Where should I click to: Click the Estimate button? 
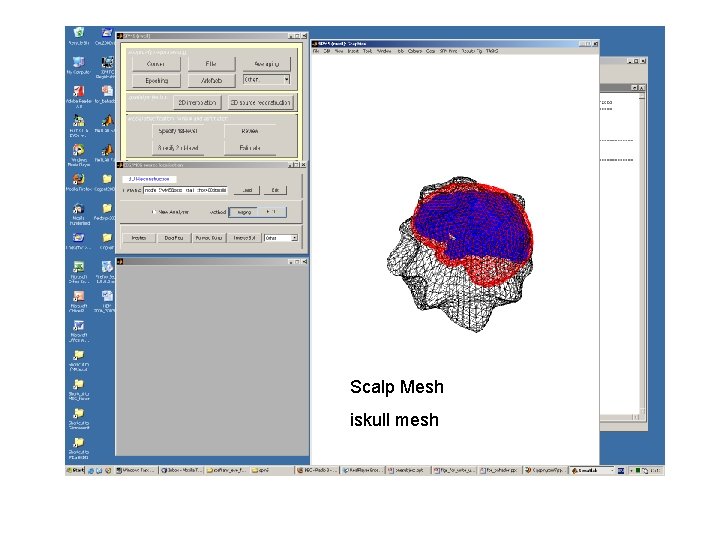coord(250,148)
